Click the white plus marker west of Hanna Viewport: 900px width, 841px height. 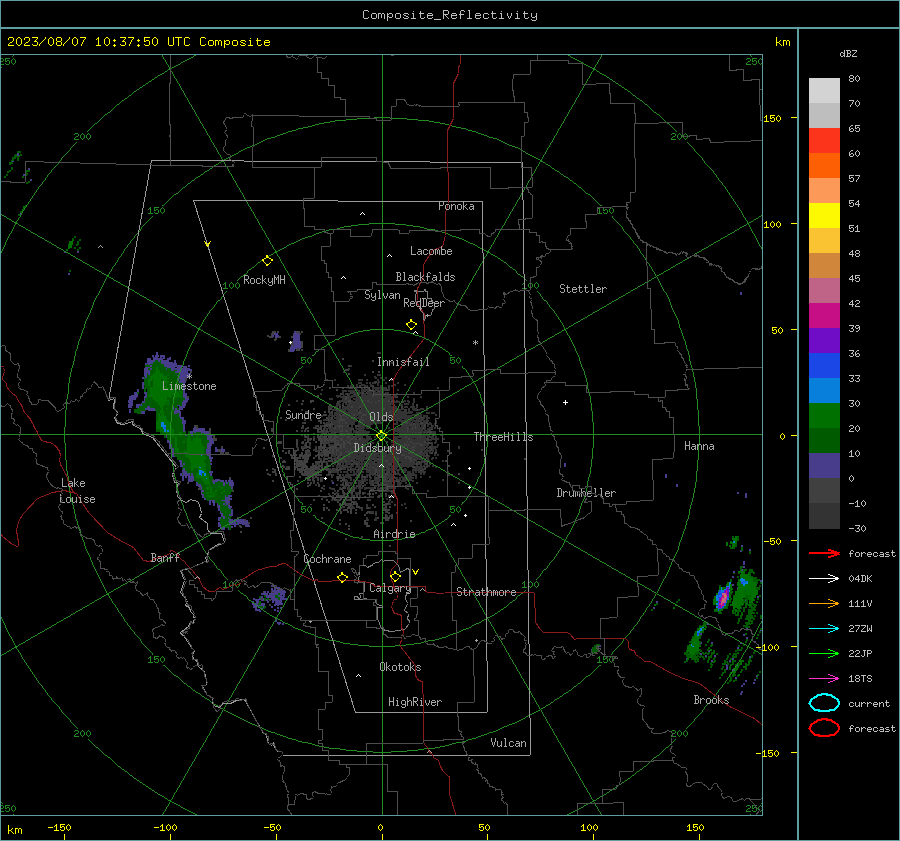tap(565, 402)
